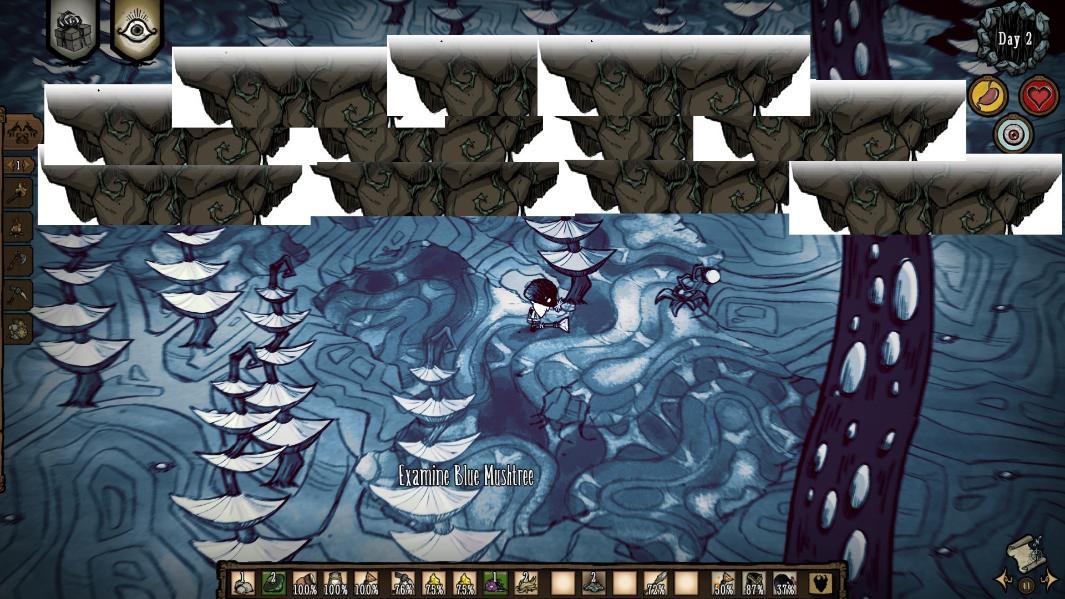This screenshot has height=599, width=1065.
Task: Click the spider creature near player
Action: point(686,291)
